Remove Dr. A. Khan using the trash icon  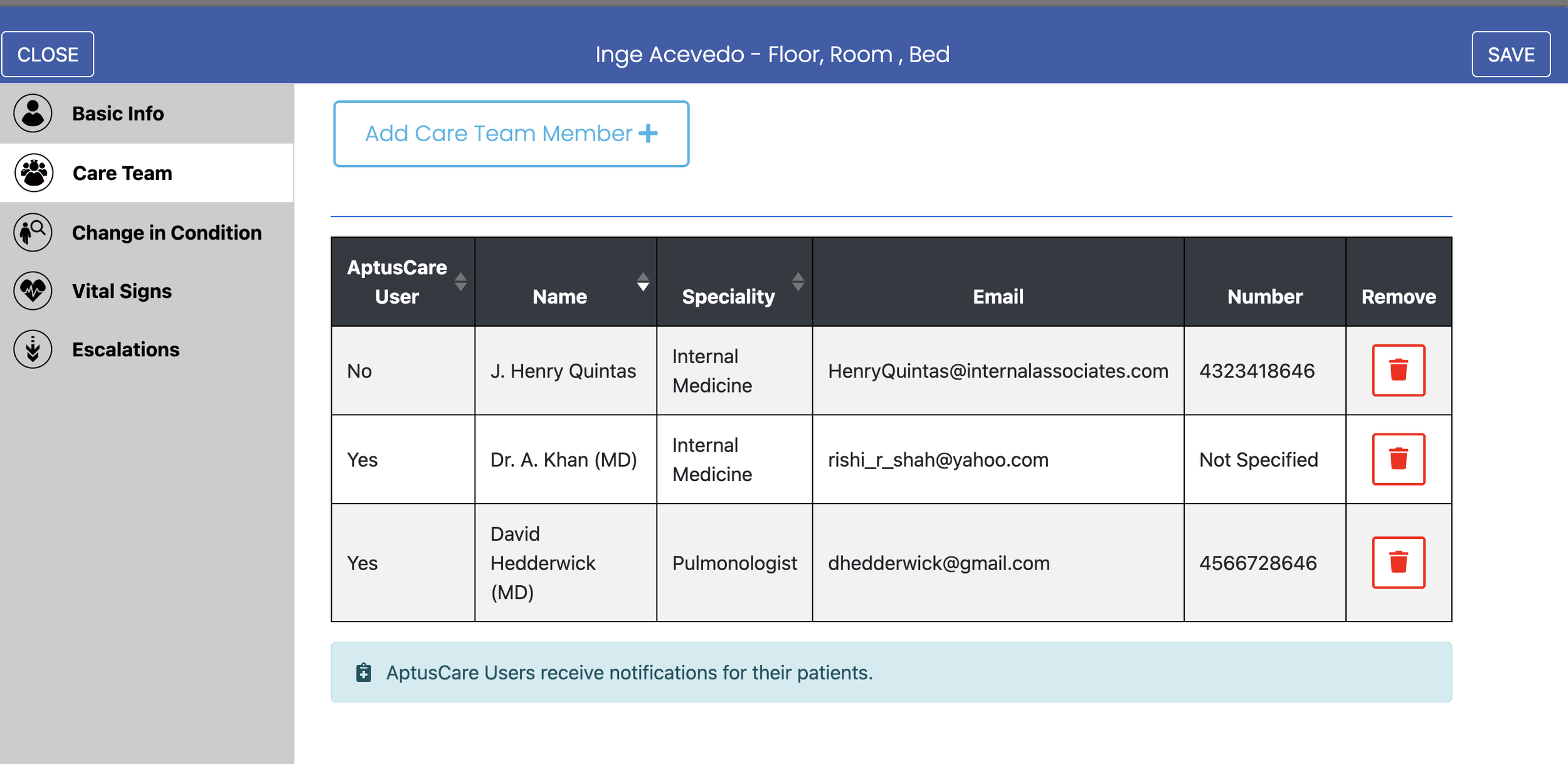click(1398, 459)
